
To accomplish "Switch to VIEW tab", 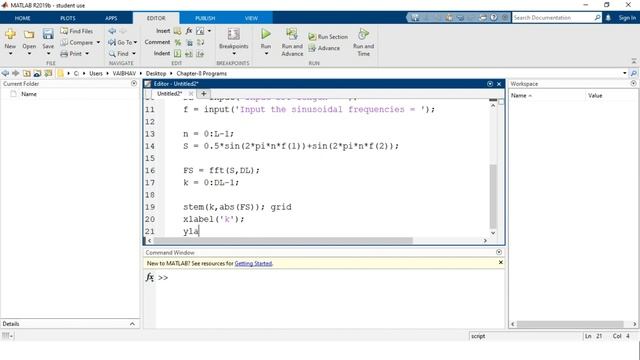I will pos(251,18).
